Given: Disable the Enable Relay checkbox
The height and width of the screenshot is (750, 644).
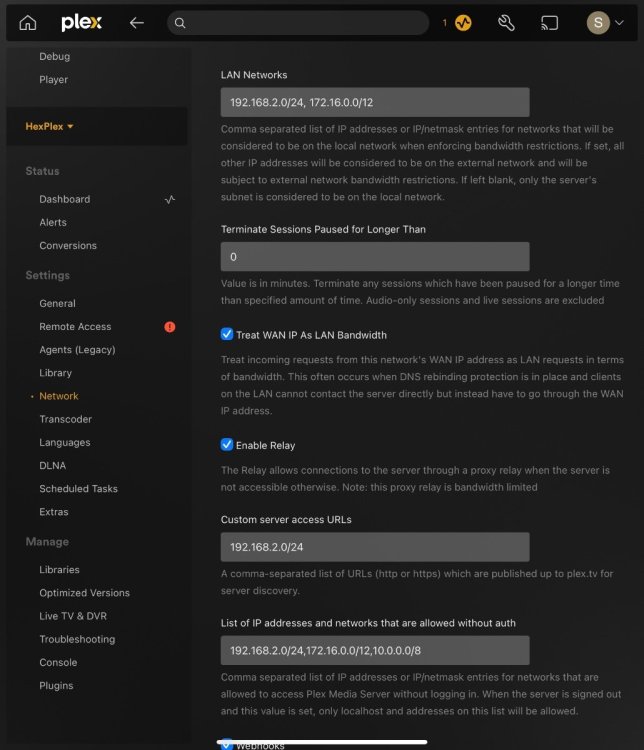Looking at the screenshot, I should (226, 445).
